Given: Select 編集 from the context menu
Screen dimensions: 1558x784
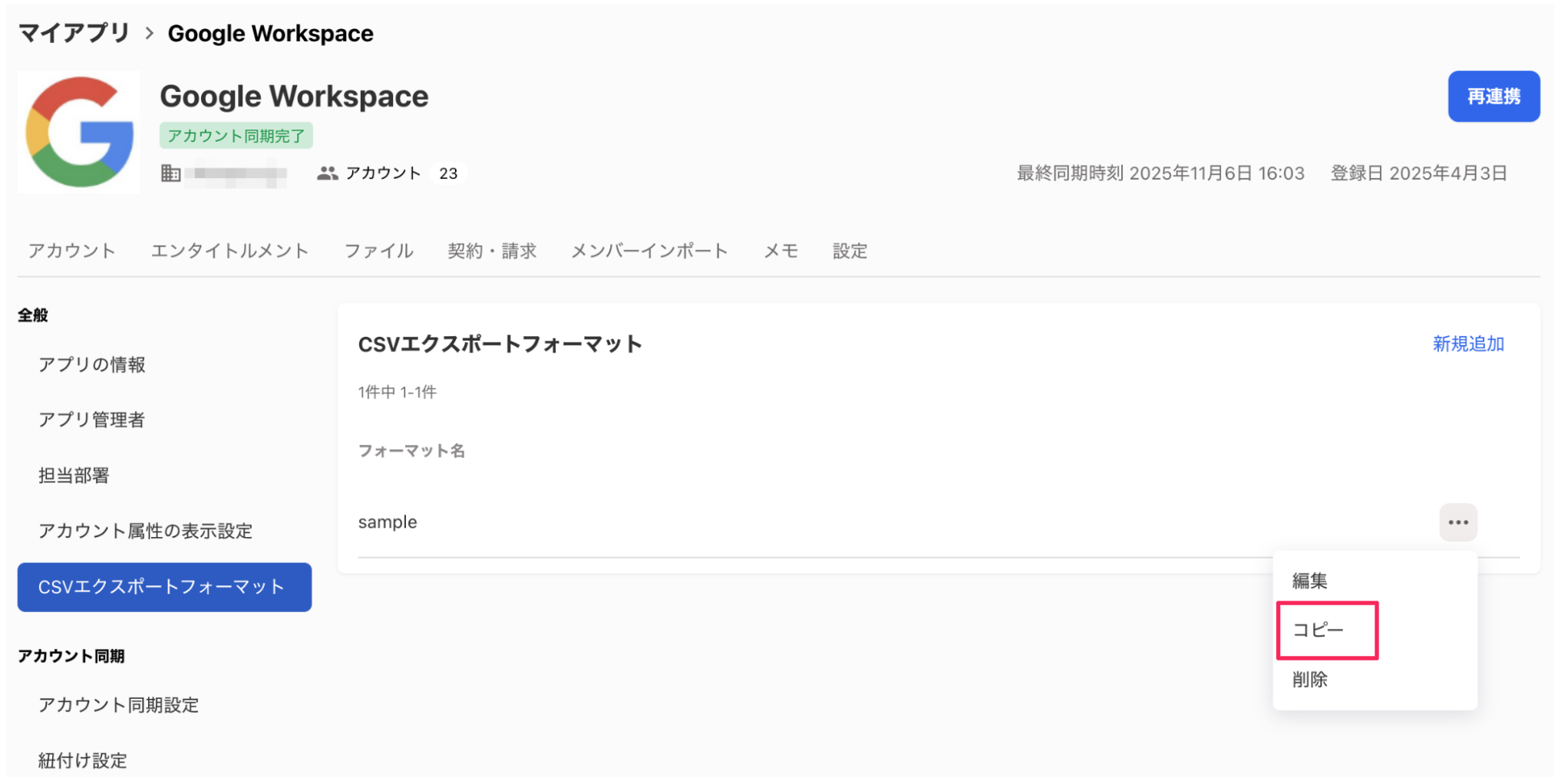Looking at the screenshot, I should [1309, 581].
